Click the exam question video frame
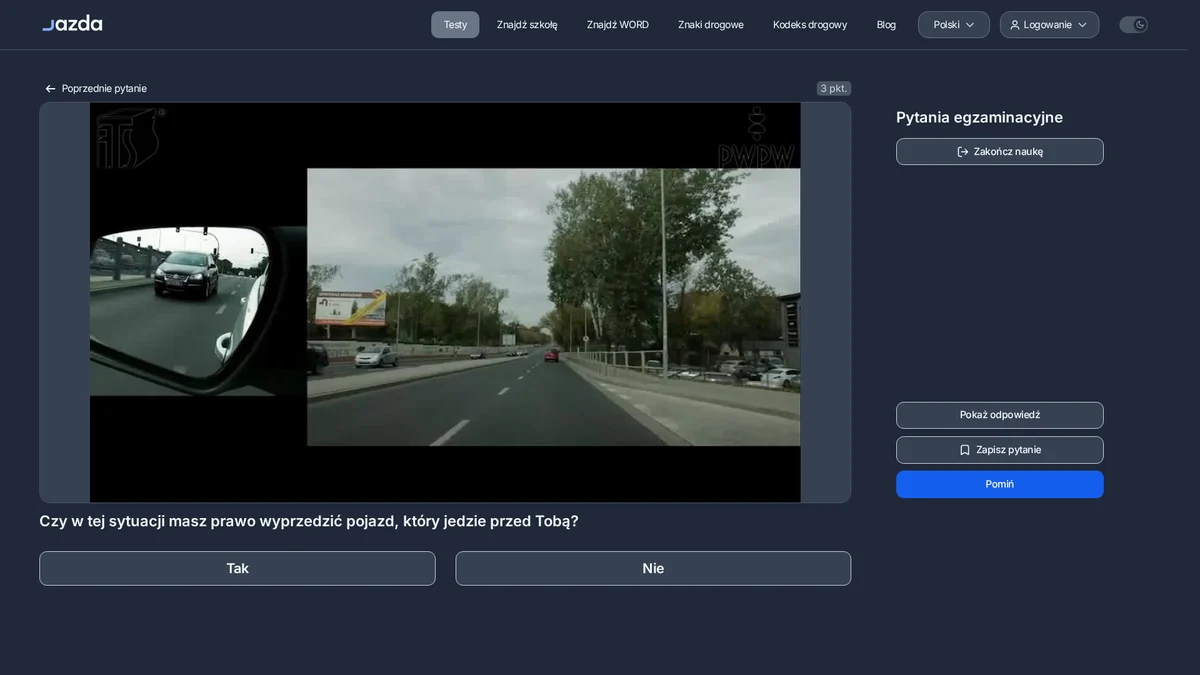 (445, 302)
